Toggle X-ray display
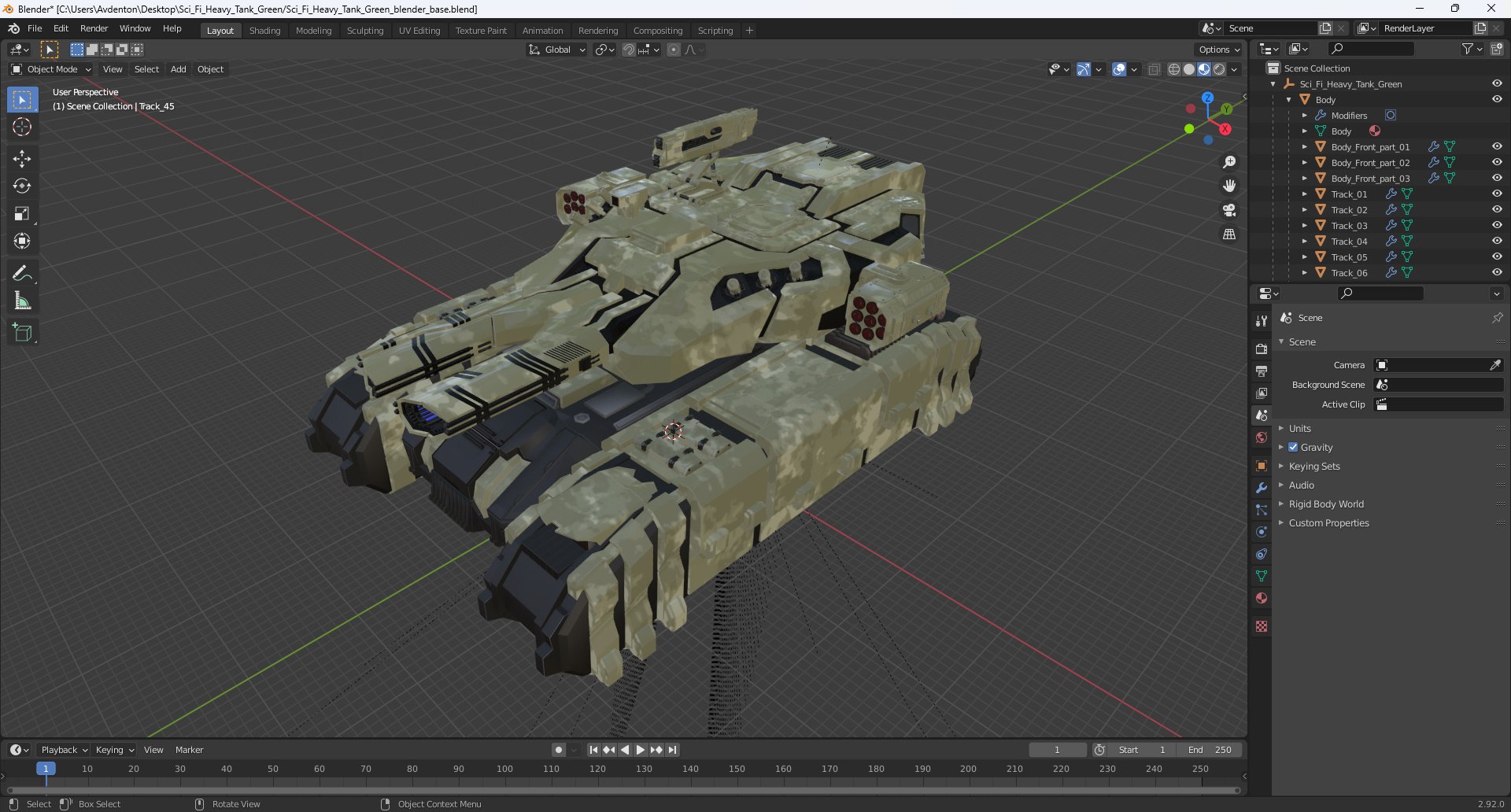The image size is (1511, 812). pos(1154,69)
